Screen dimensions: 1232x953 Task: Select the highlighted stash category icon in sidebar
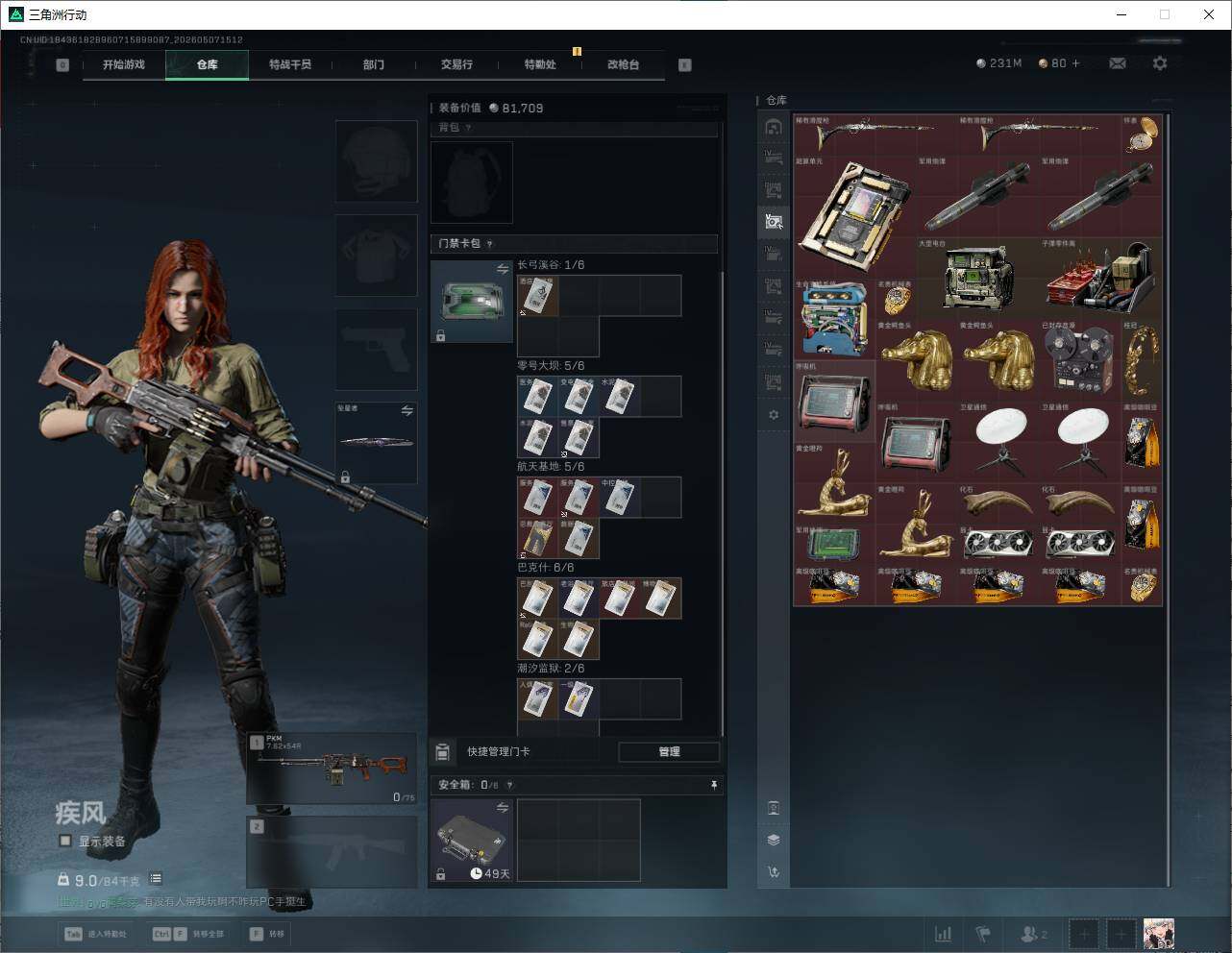774,222
